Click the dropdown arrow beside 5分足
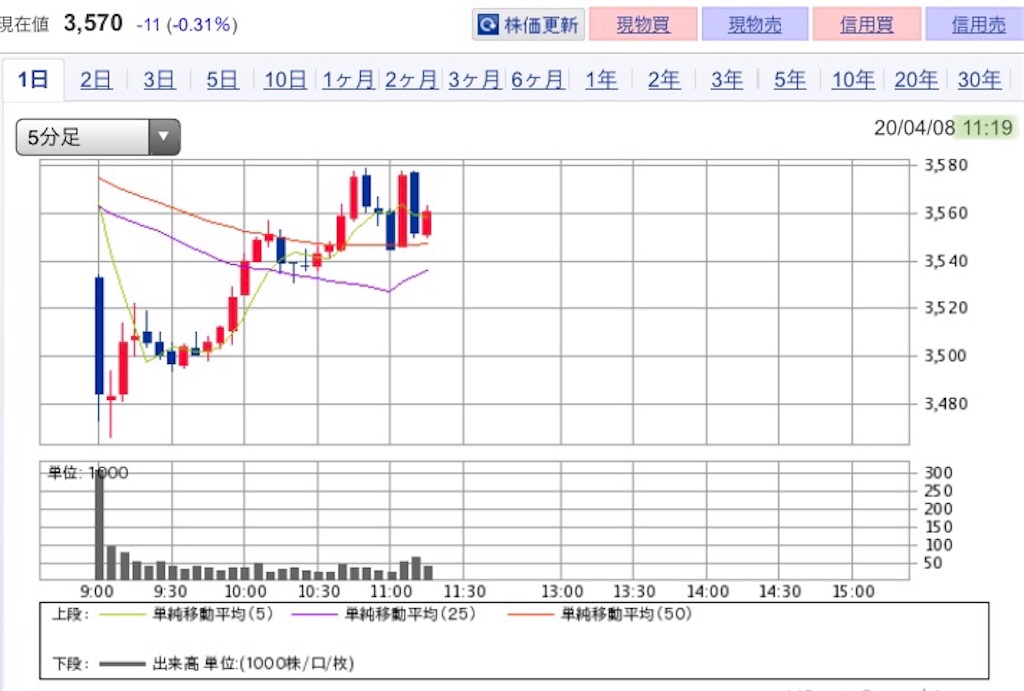This screenshot has height=691, width=1024. 164,137
